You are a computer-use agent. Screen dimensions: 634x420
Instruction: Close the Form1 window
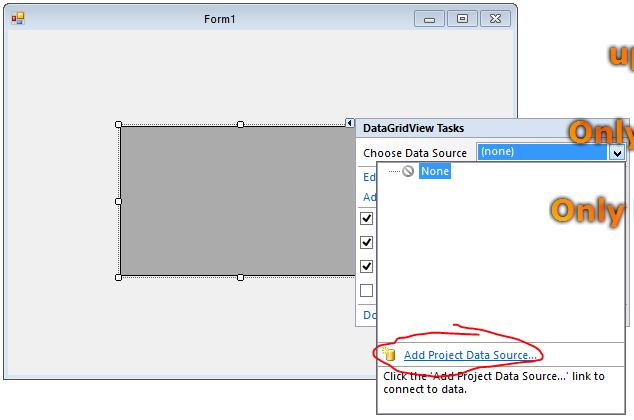click(x=495, y=19)
